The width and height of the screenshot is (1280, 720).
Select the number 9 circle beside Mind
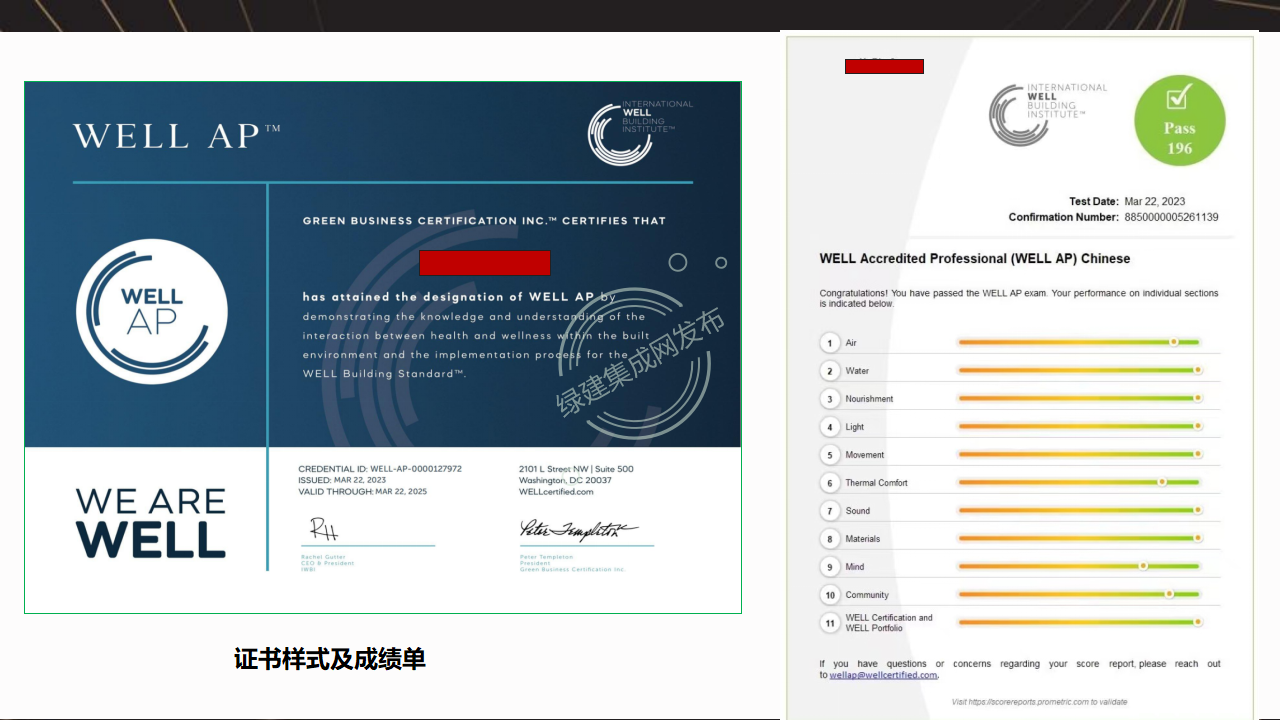point(829,567)
